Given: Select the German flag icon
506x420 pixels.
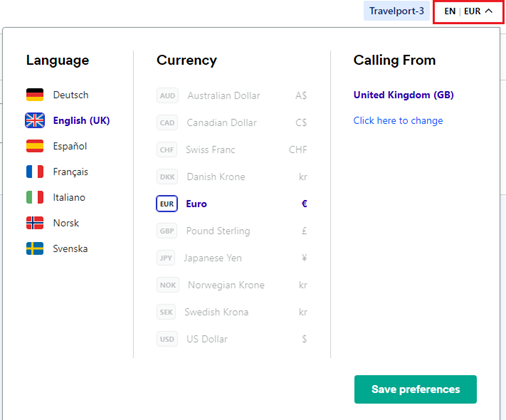Looking at the screenshot, I should tap(35, 95).
